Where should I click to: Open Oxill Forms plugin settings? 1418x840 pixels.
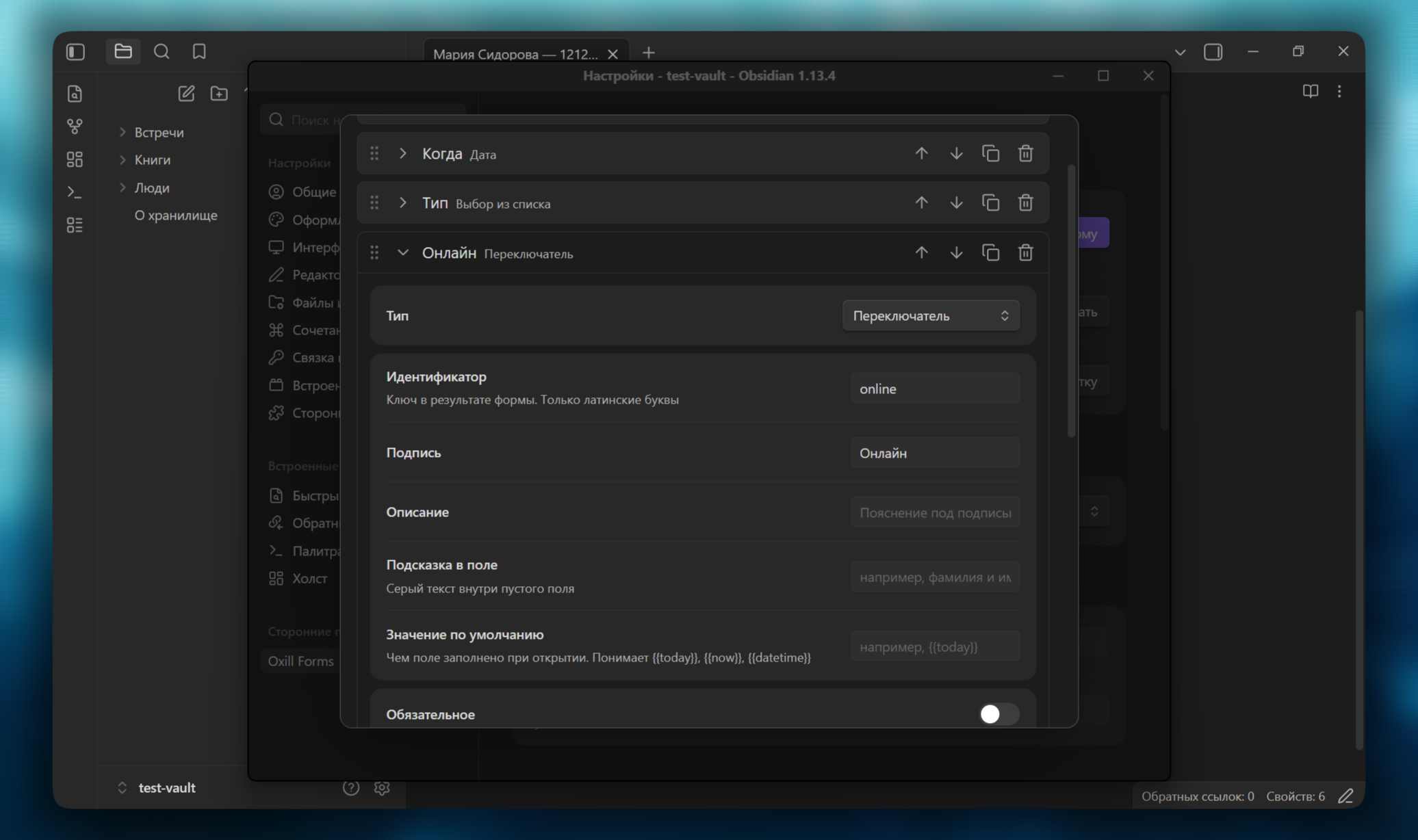tap(300, 661)
